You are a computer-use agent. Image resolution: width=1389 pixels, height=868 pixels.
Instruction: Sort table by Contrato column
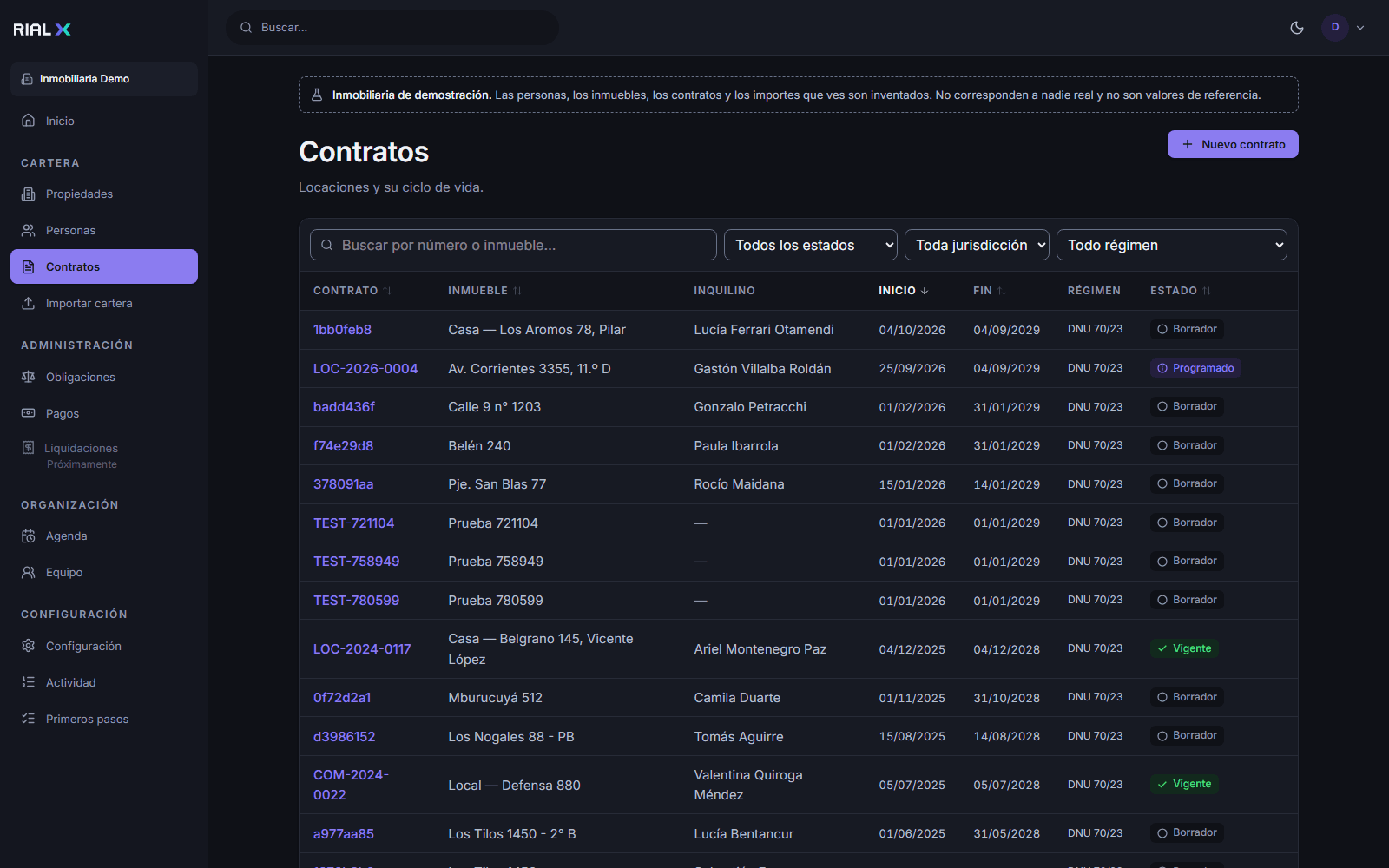[352, 291]
